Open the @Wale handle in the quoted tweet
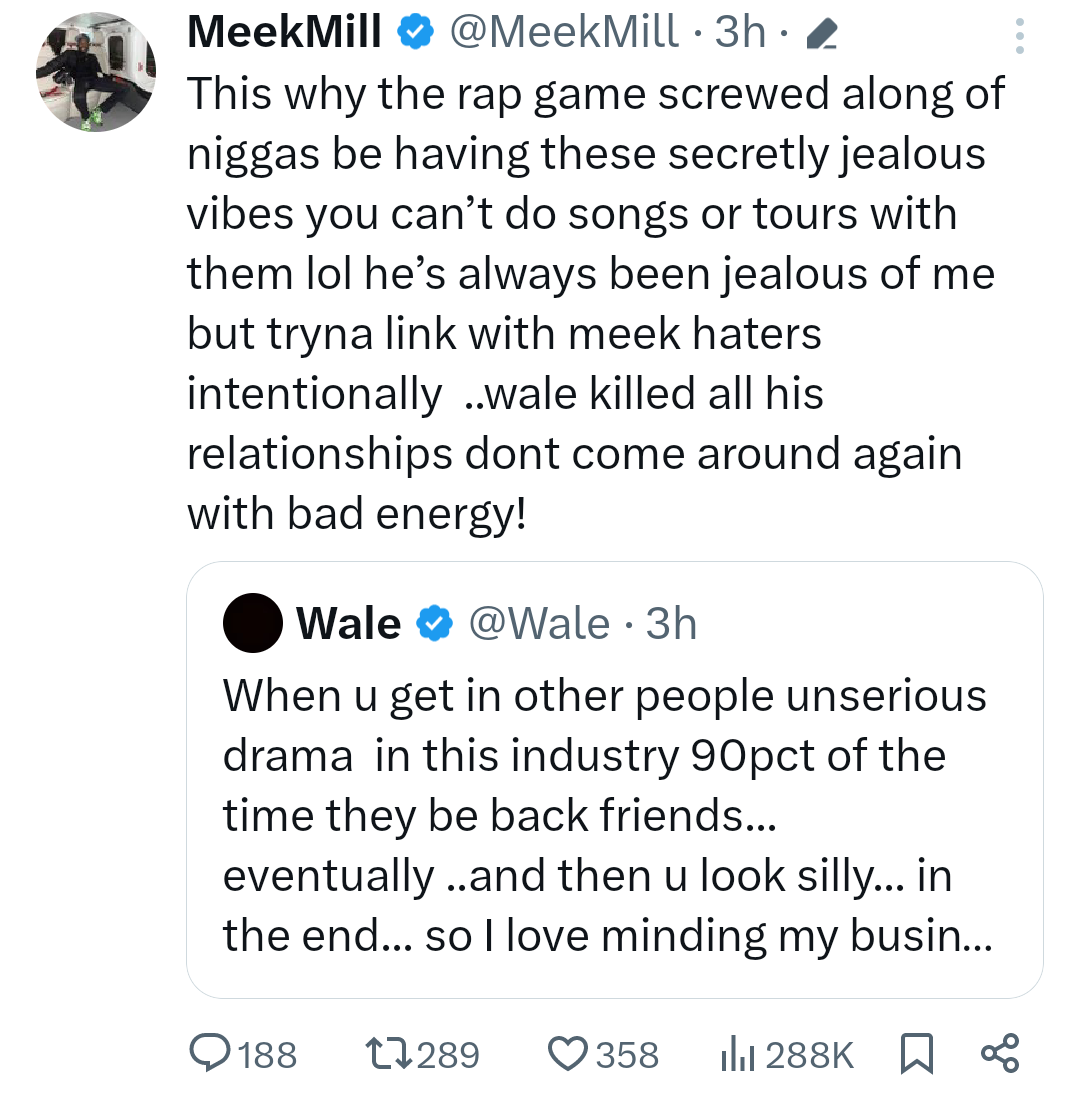Viewport: 1080px width, 1104px height. [538, 624]
